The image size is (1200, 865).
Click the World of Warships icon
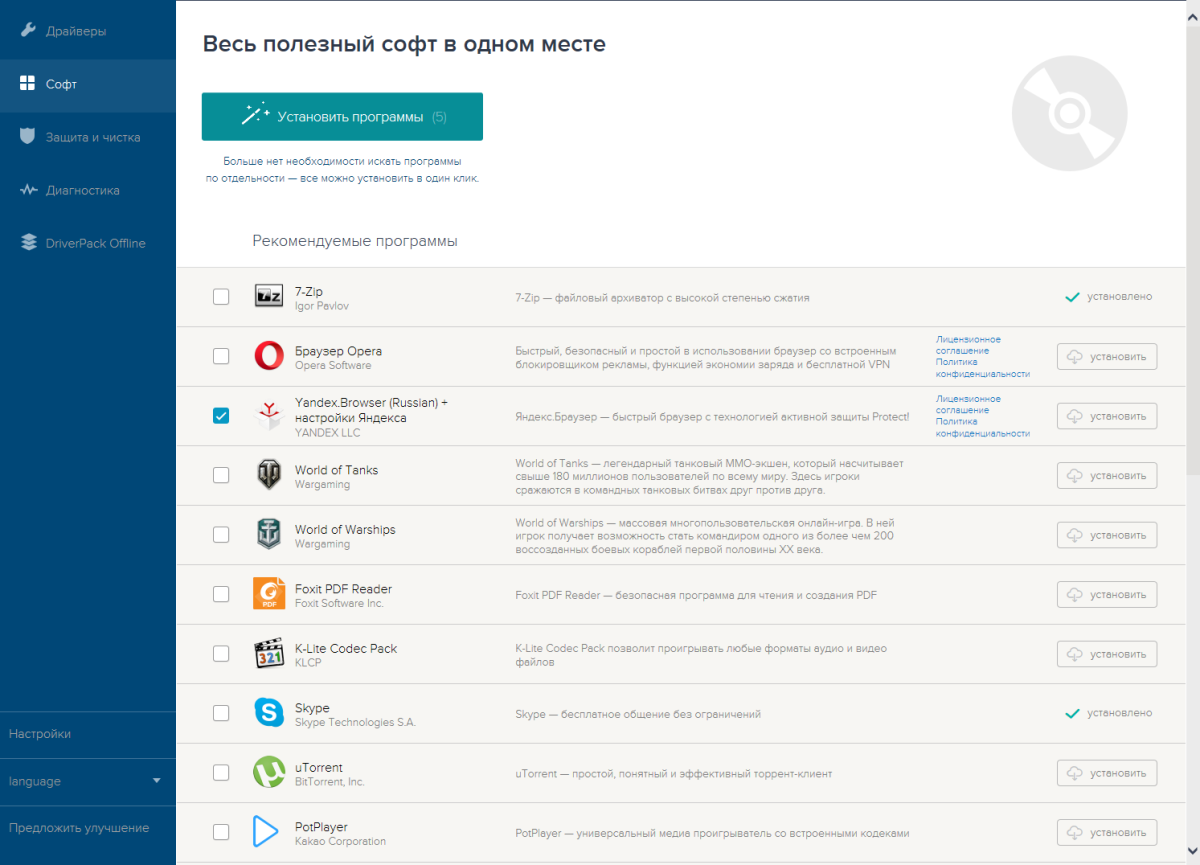[269, 535]
